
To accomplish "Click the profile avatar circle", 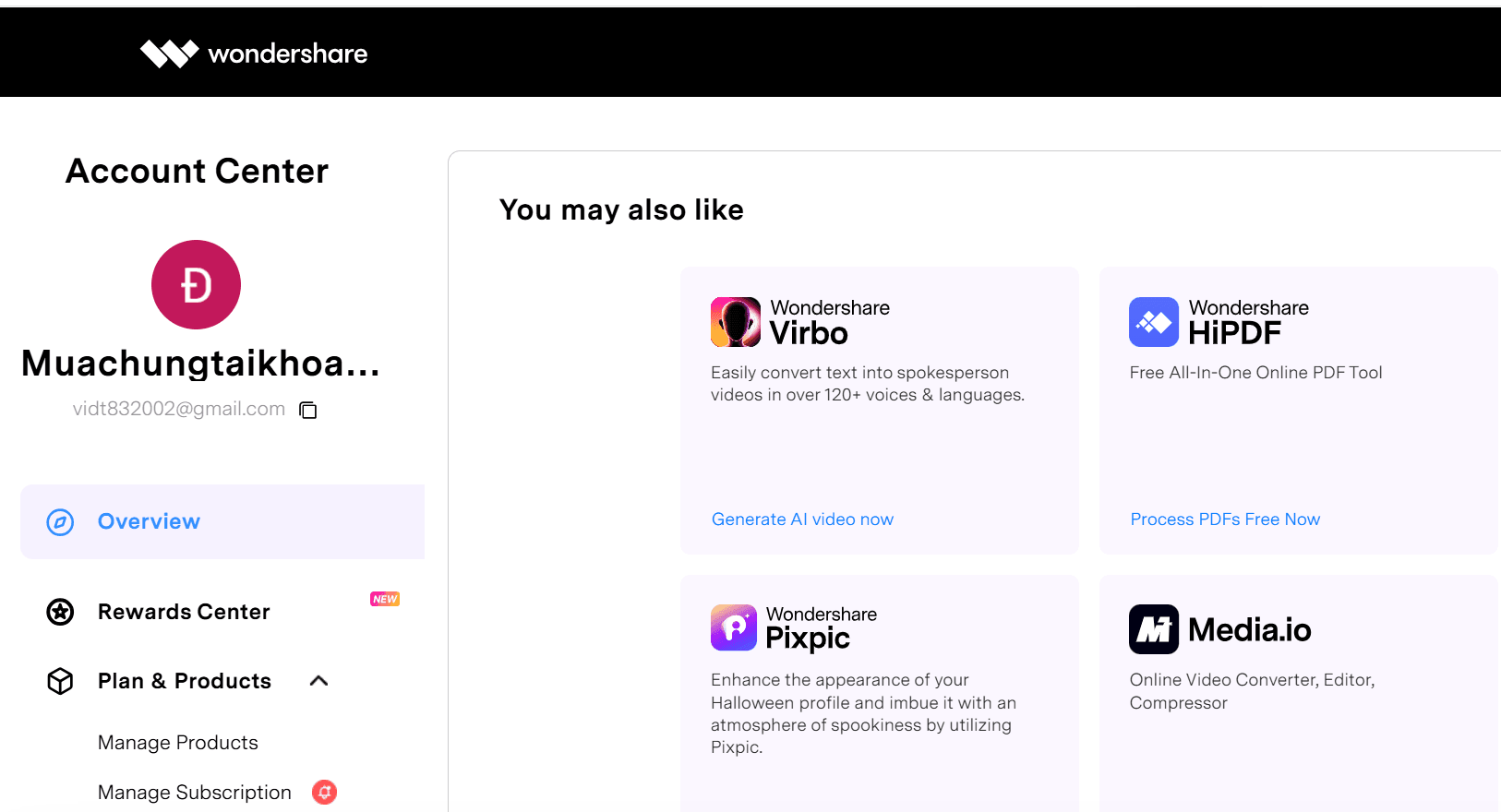I will pyautogui.click(x=196, y=284).
